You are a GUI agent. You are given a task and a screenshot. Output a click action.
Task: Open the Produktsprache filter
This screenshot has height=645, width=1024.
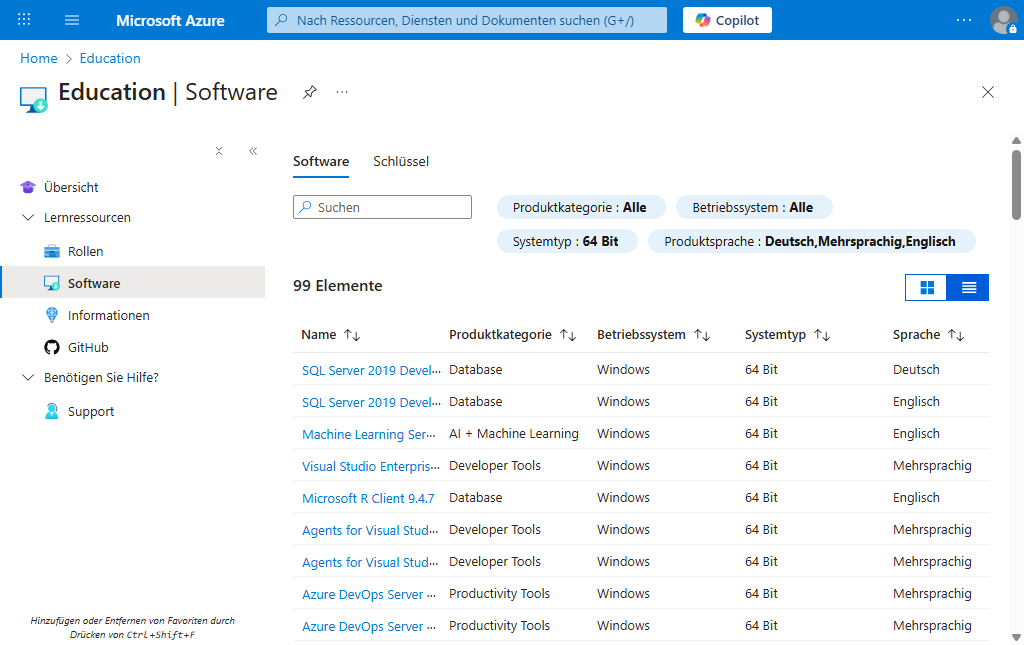pos(811,242)
